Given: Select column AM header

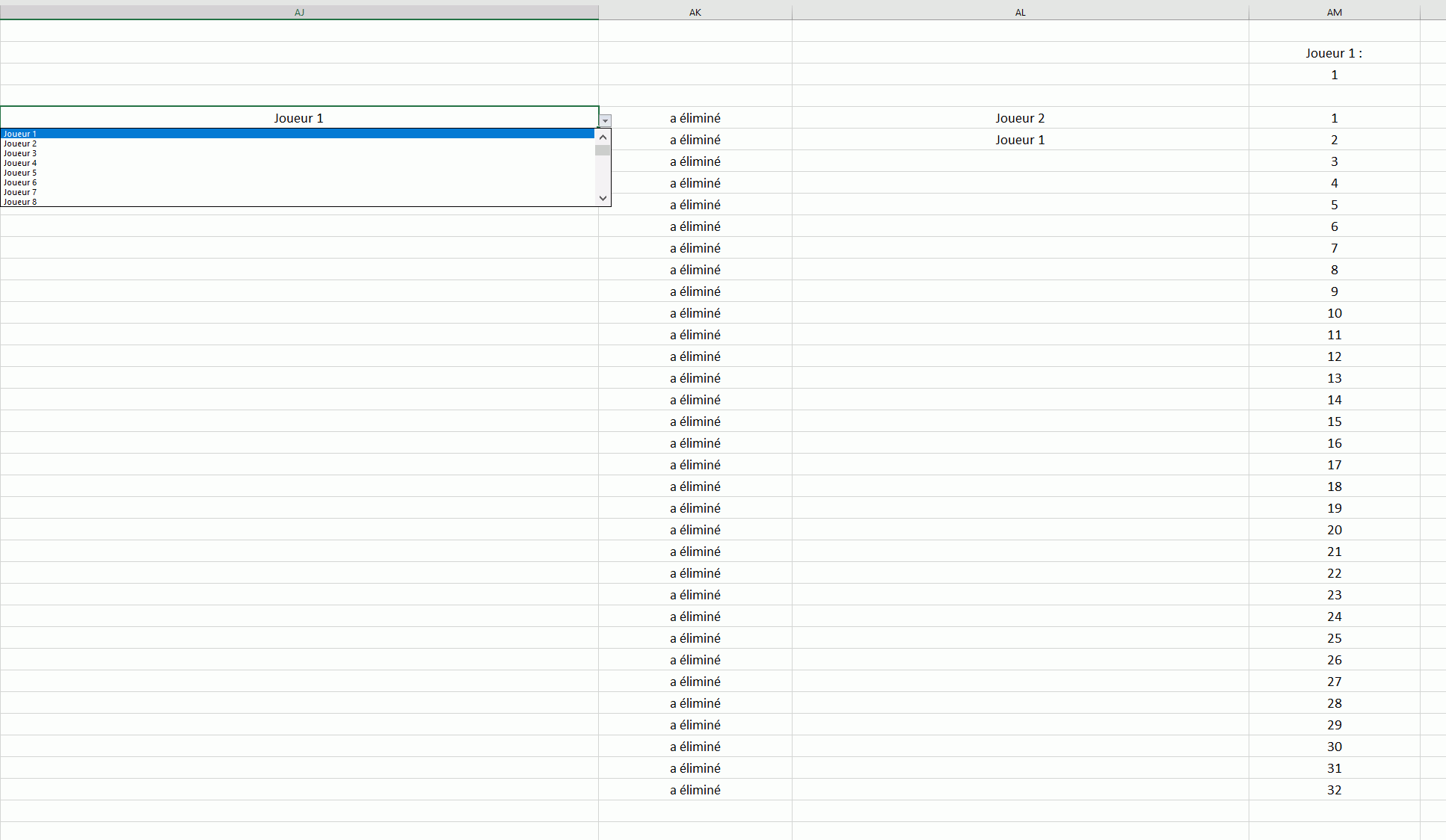Looking at the screenshot, I should 1334,12.
